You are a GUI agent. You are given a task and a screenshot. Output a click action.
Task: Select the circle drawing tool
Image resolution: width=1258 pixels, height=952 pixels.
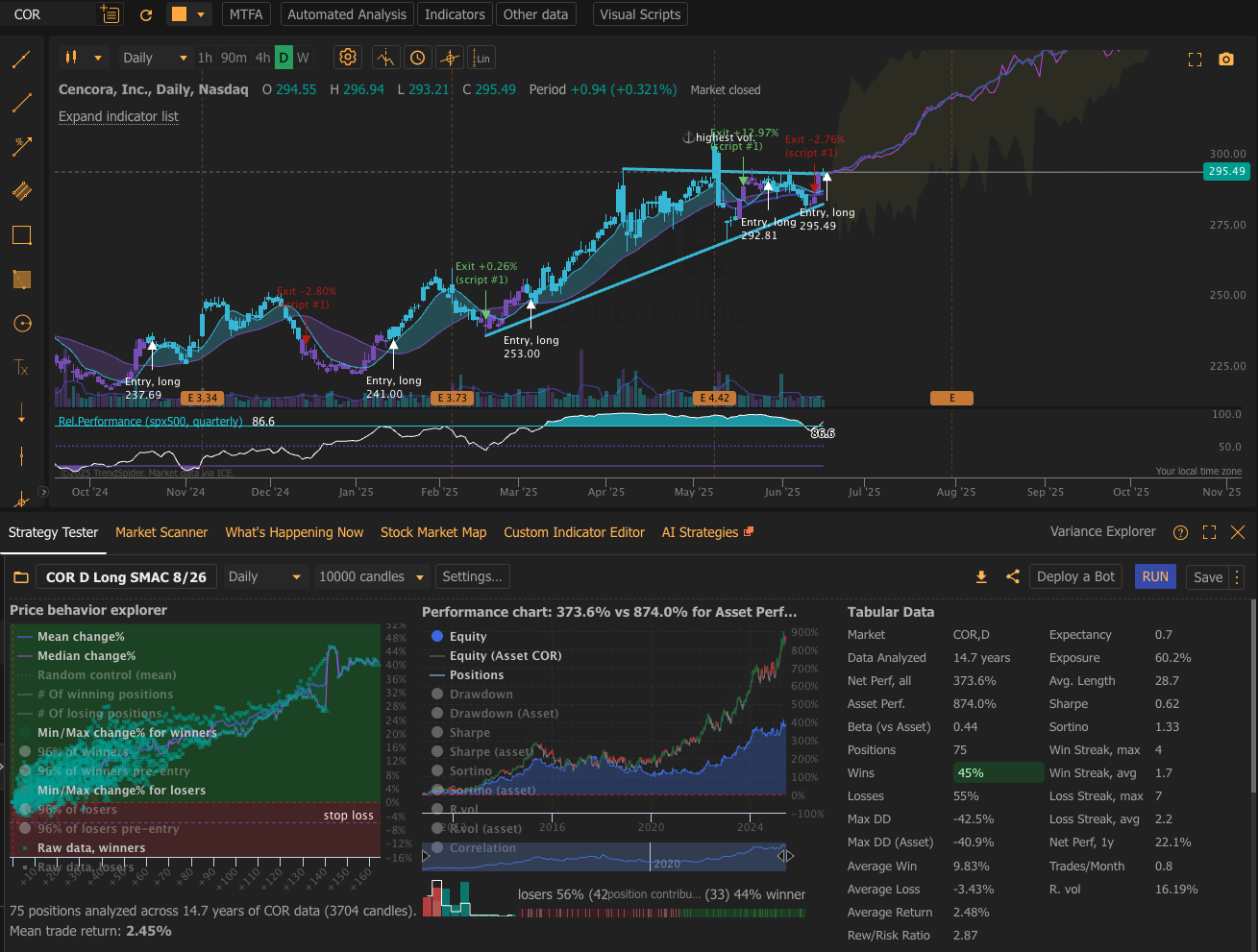tap(21, 324)
